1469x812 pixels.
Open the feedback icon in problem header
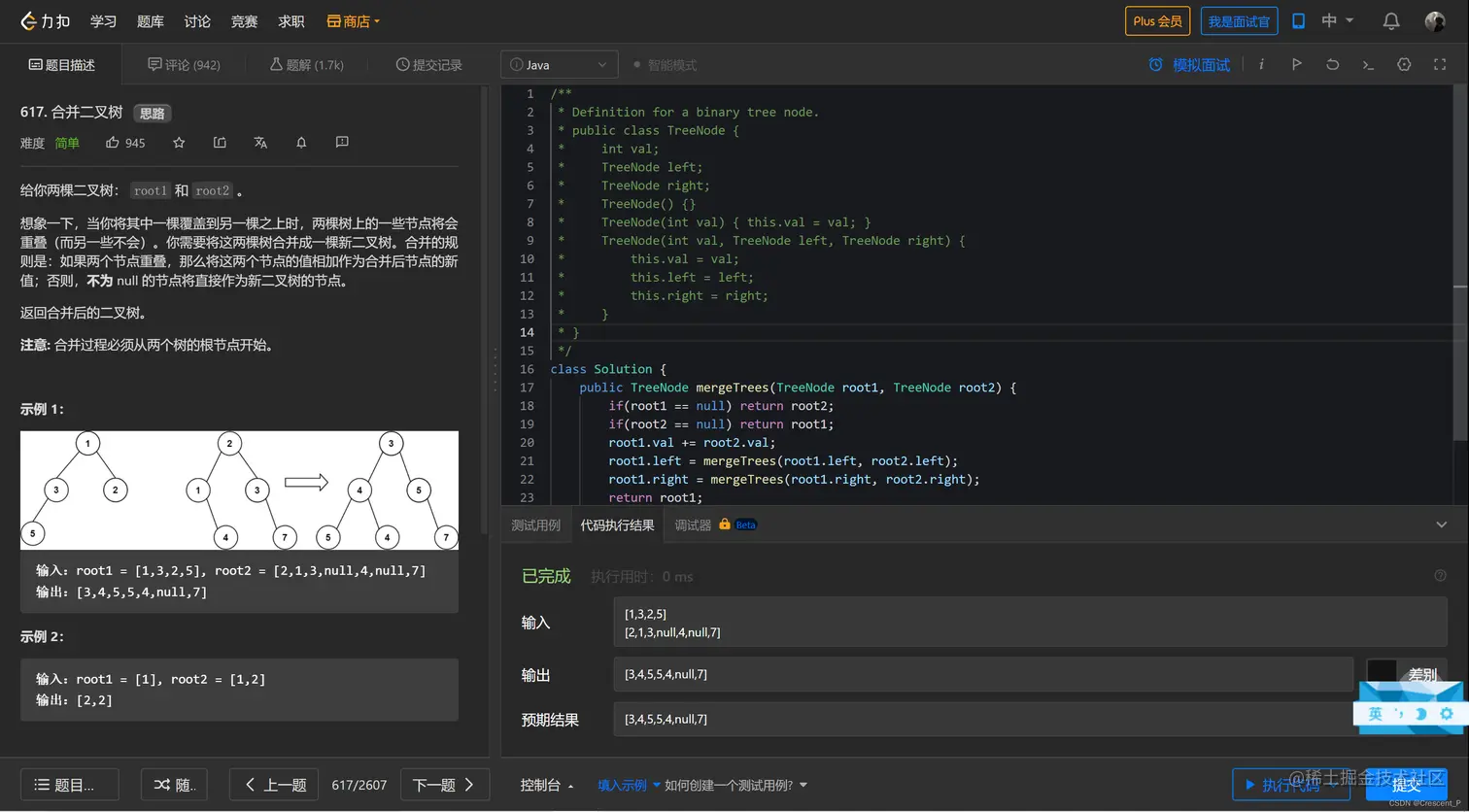tap(342, 143)
